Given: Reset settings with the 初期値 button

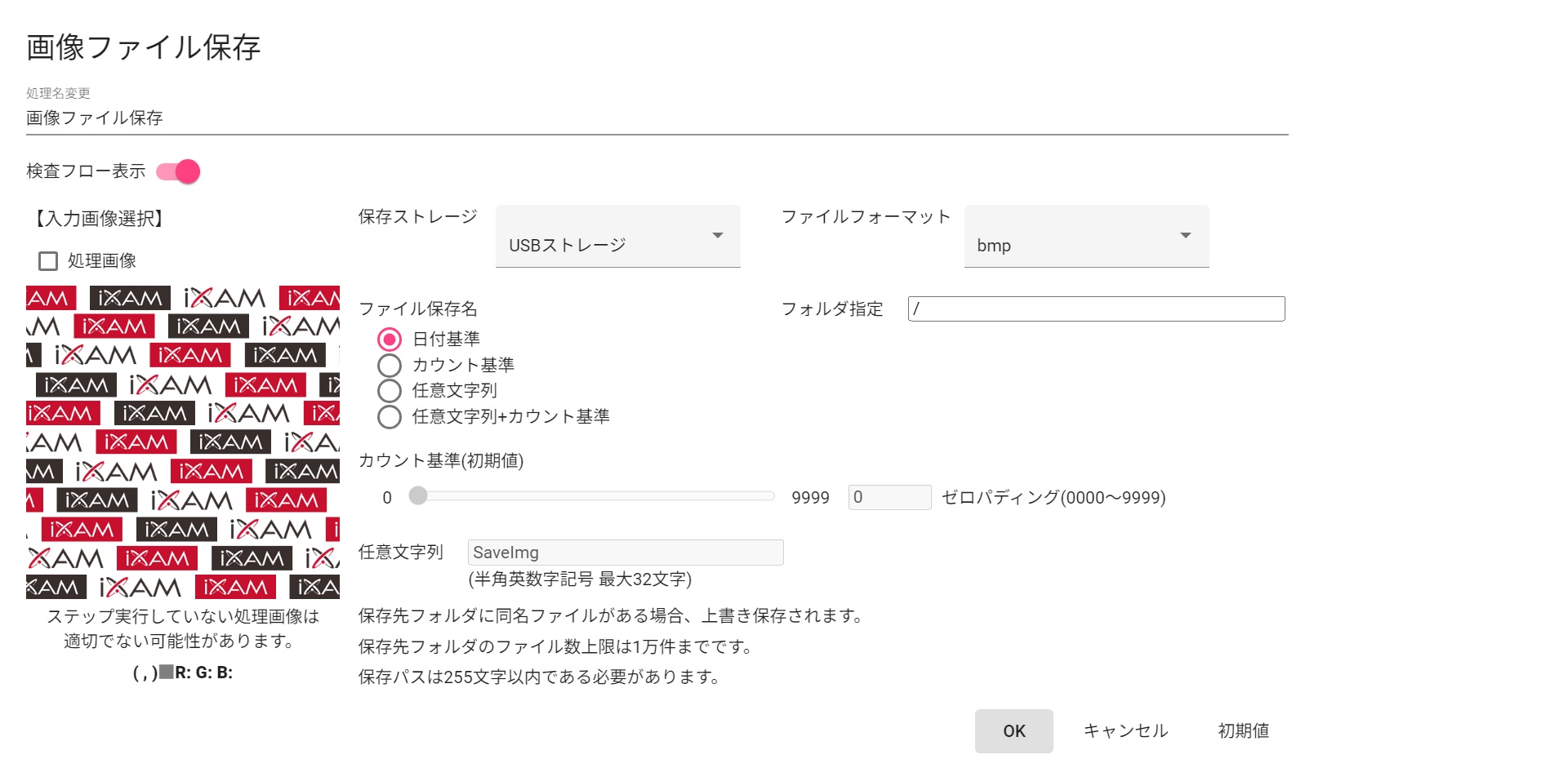Looking at the screenshot, I should tap(1243, 731).
